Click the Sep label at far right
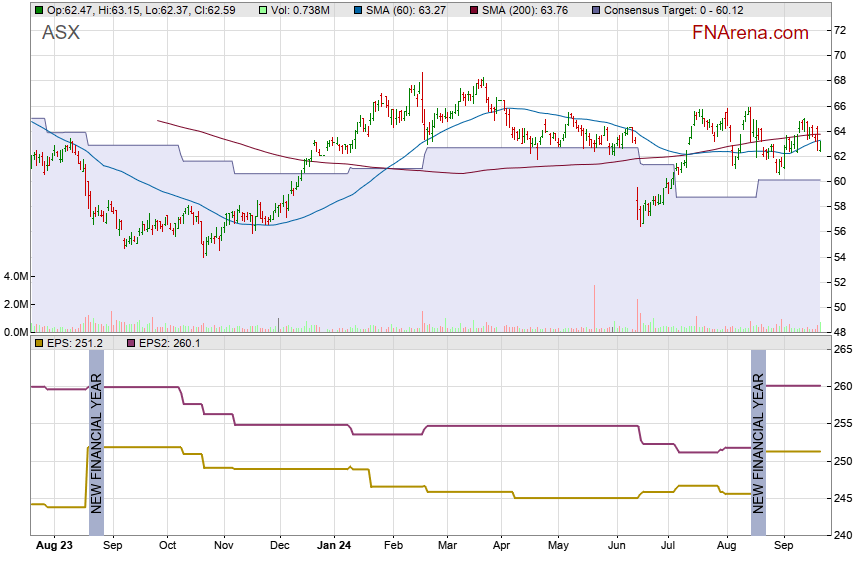The image size is (859, 566). 786,546
